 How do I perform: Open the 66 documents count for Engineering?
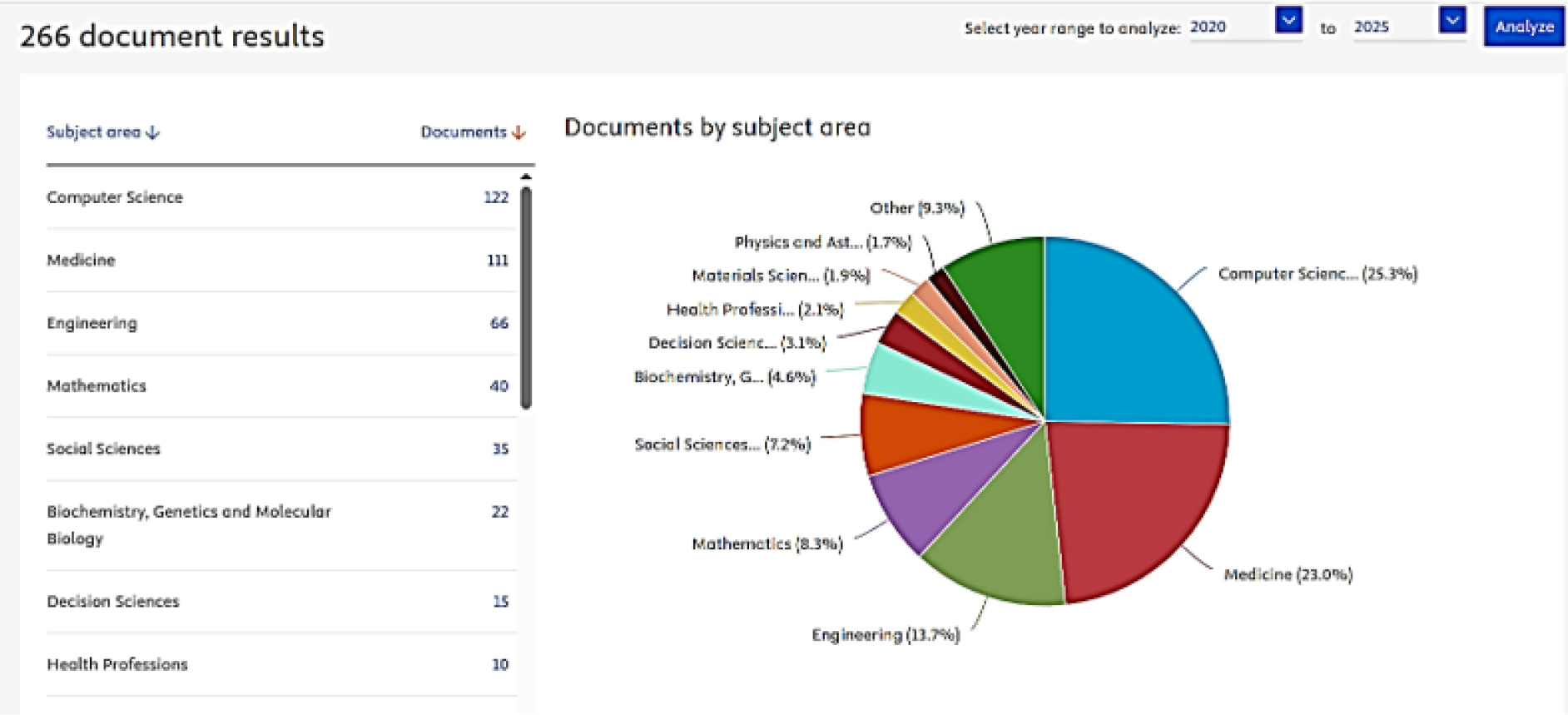499,323
